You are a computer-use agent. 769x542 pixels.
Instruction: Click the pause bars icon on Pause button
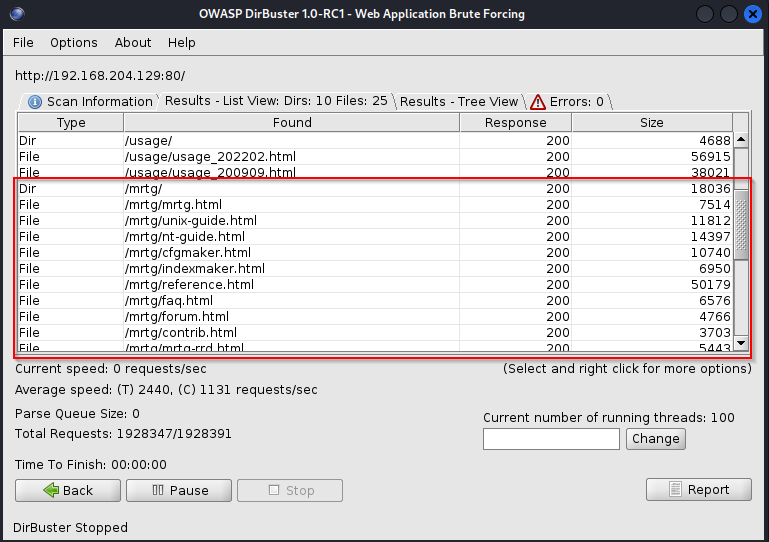pyautogui.click(x=157, y=490)
